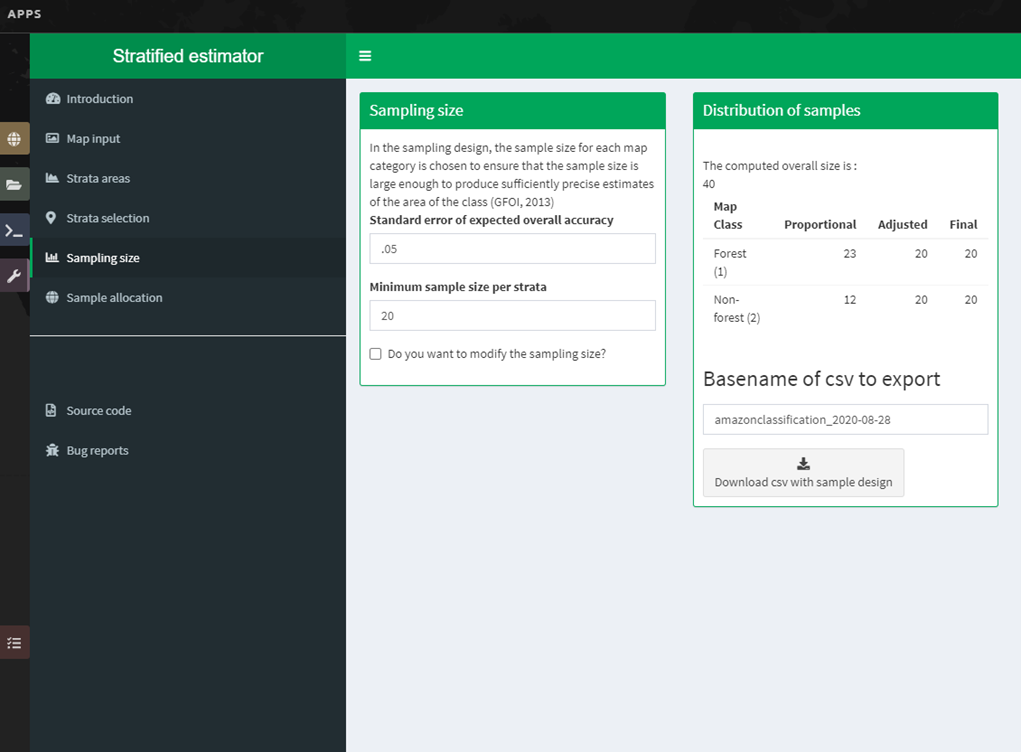Click the globe icon in the left dock

click(14, 140)
